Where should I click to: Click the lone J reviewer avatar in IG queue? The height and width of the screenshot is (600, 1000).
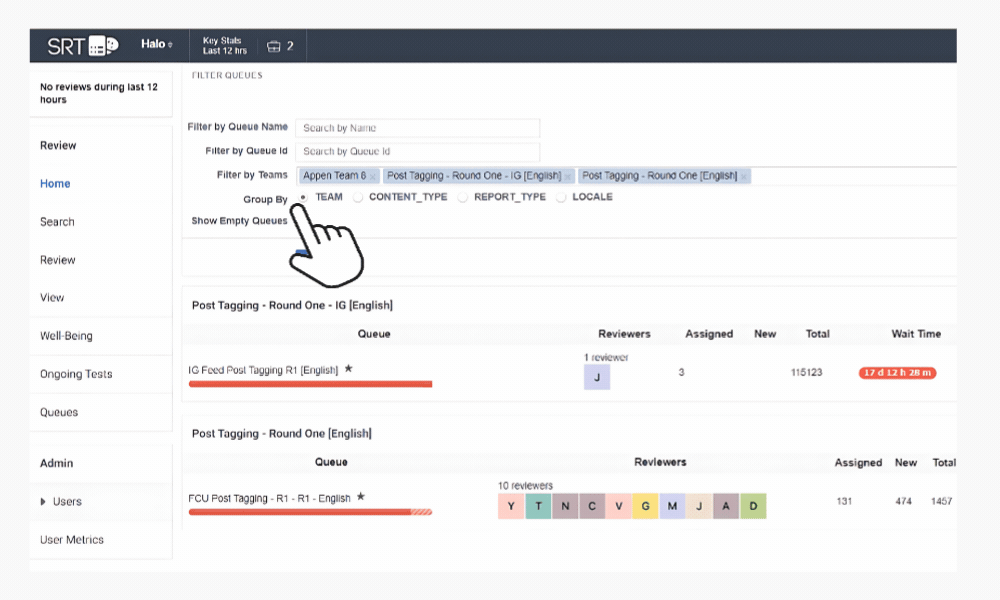[x=597, y=377]
